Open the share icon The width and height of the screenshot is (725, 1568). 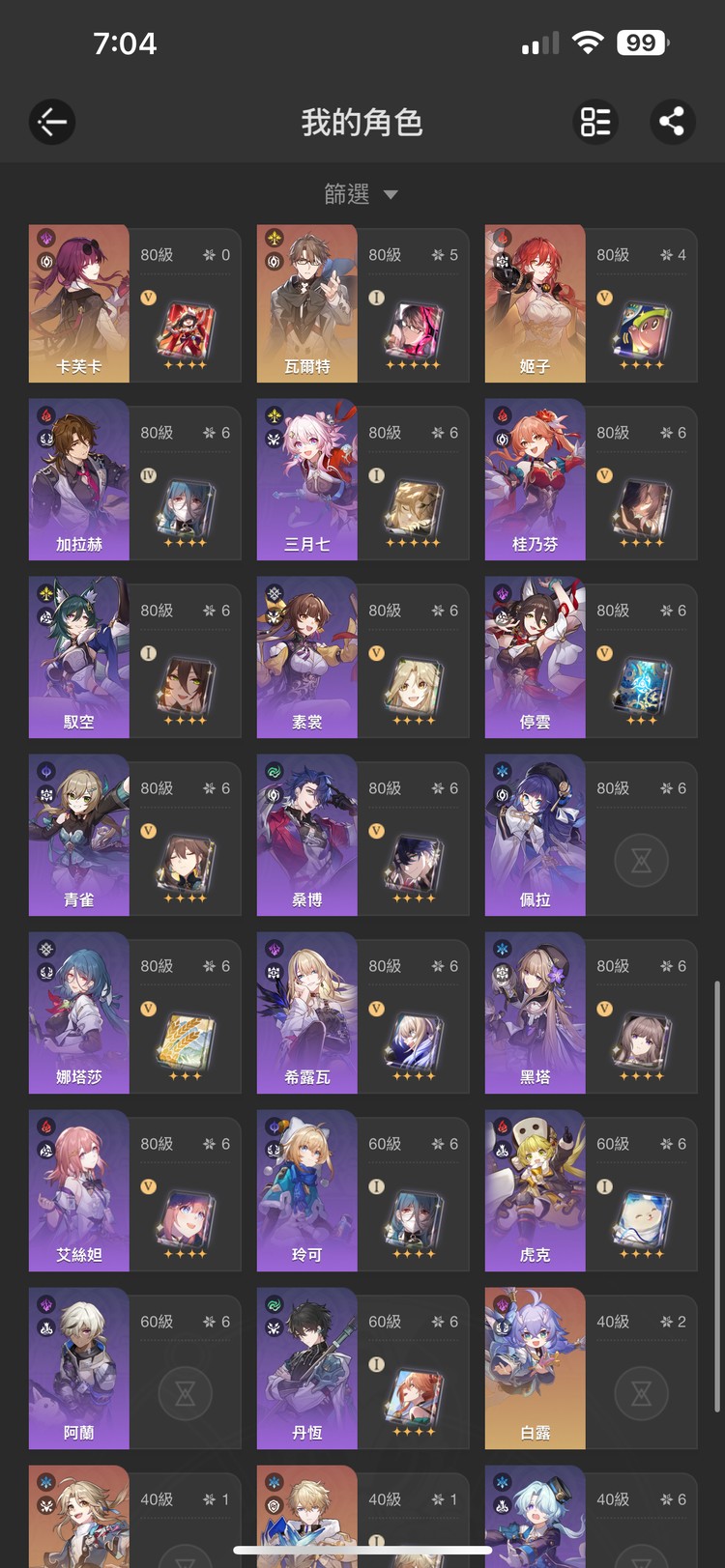point(672,122)
